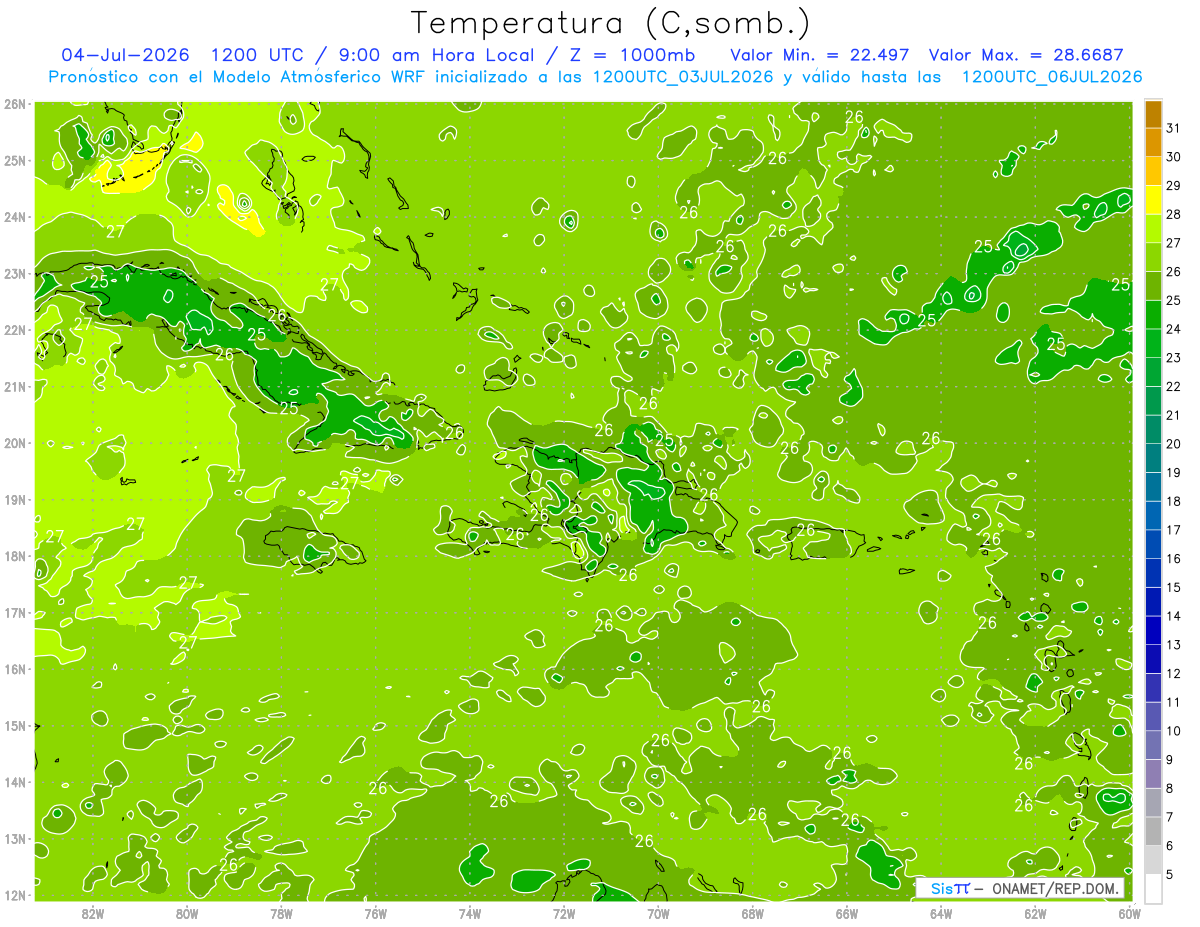Click the "ONAMET/REP.DOM." credit label

[1056, 888]
